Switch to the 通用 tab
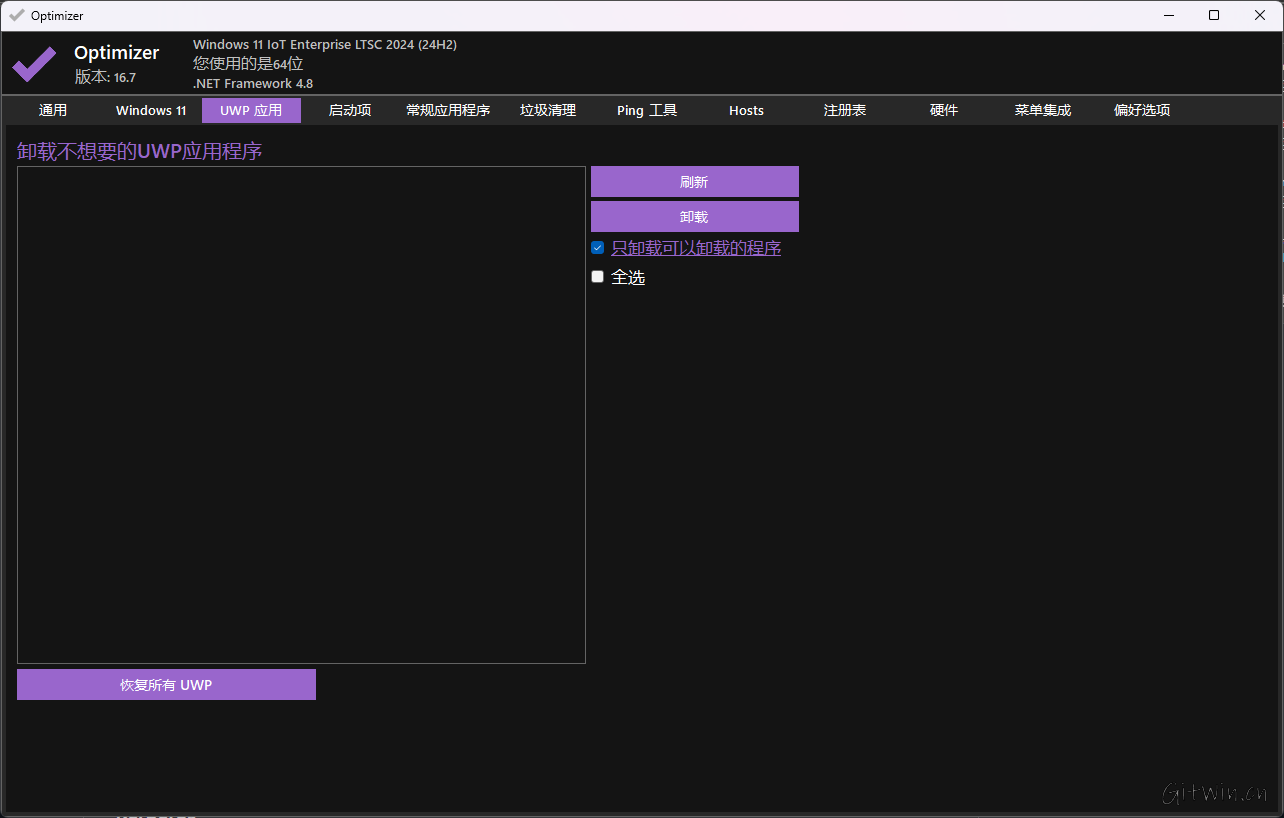Viewport: 1284px width, 818px height. (53, 110)
